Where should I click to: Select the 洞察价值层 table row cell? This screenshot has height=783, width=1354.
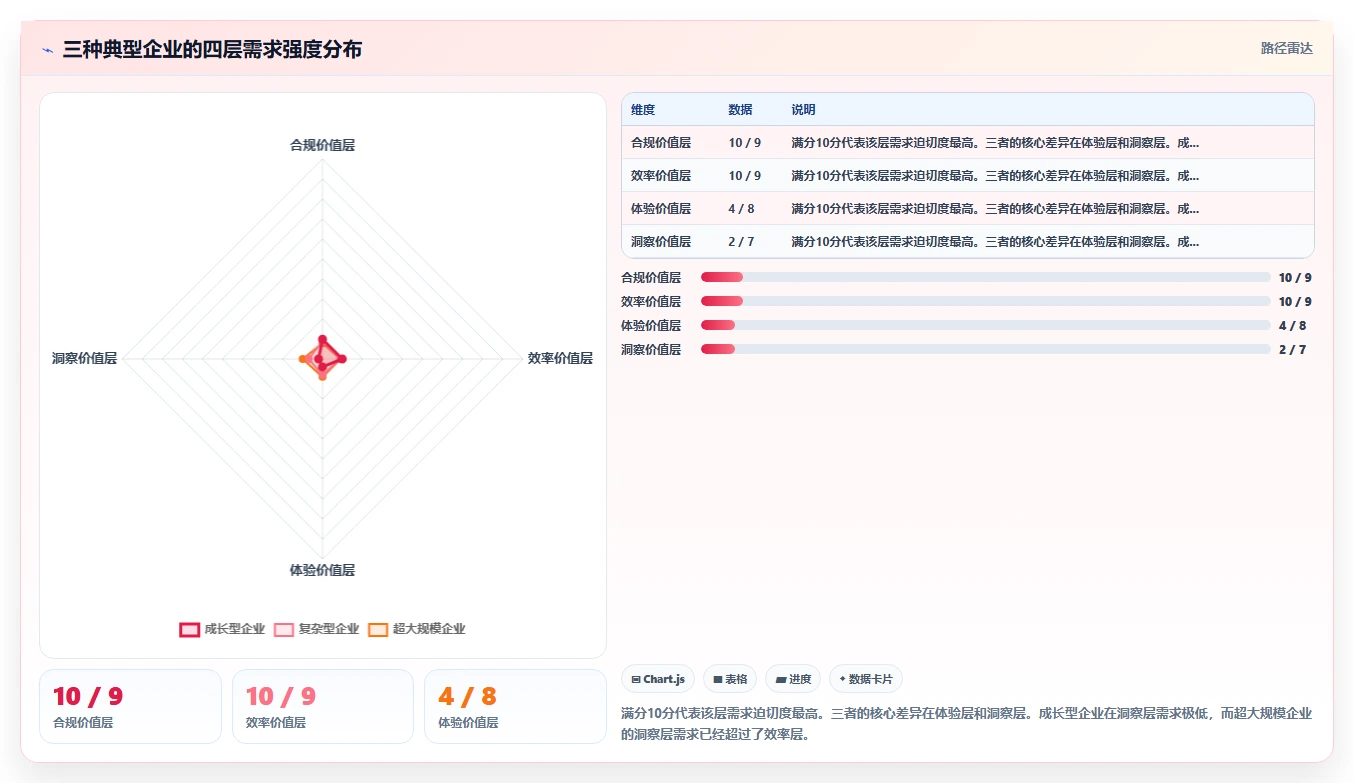(x=661, y=242)
